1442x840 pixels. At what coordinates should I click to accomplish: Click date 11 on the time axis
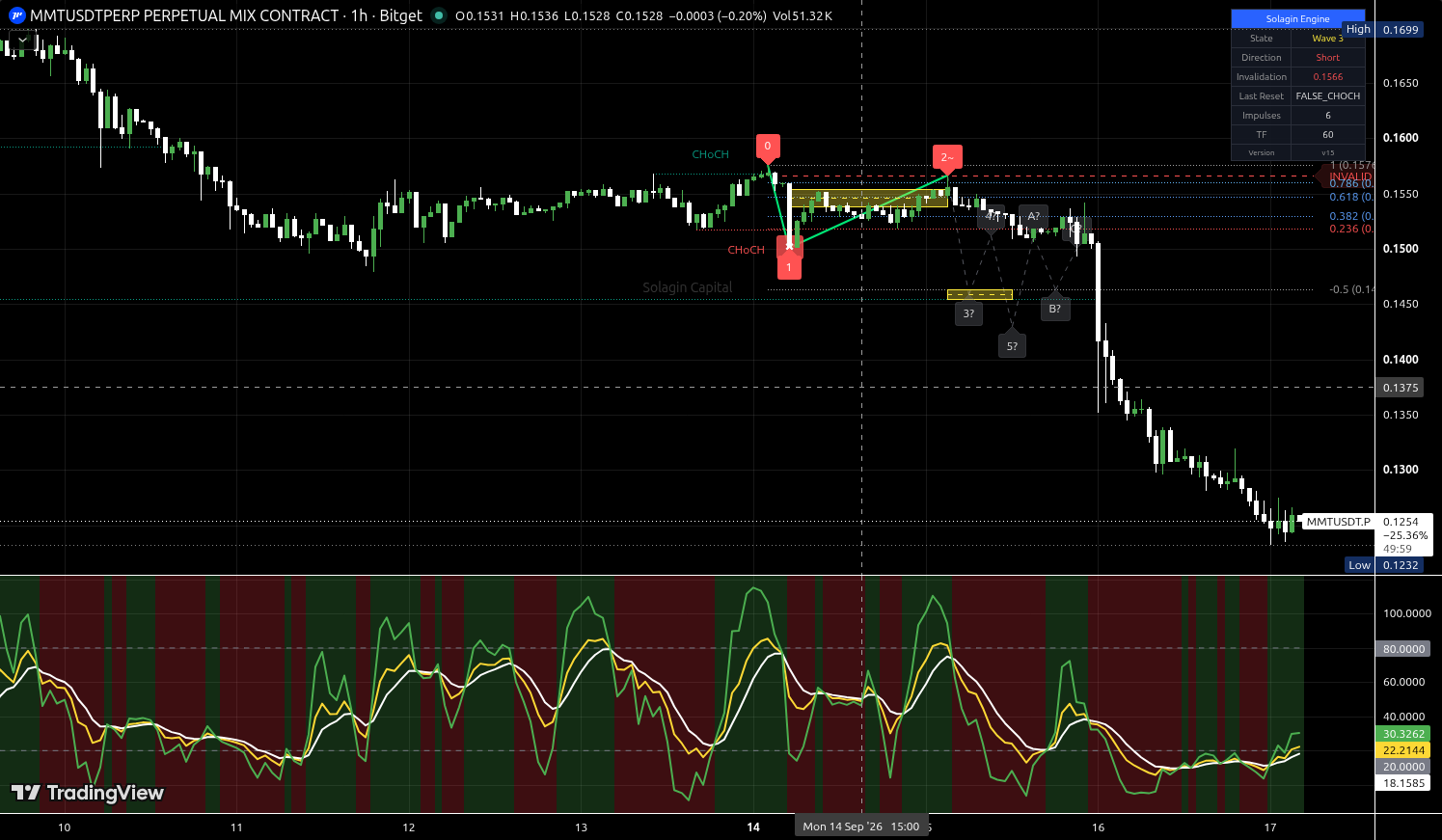(236, 827)
